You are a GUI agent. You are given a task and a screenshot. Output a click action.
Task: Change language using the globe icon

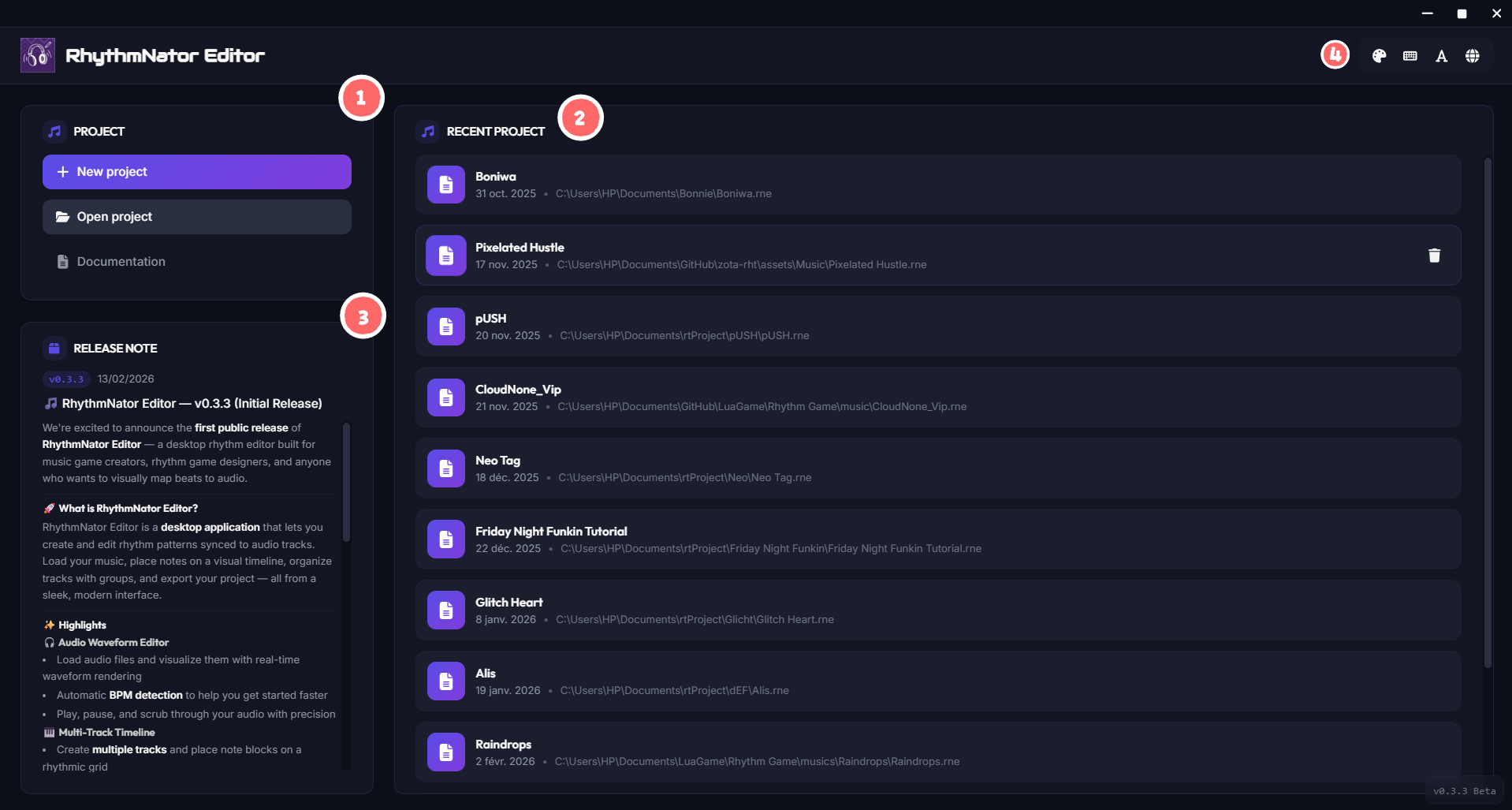point(1473,55)
